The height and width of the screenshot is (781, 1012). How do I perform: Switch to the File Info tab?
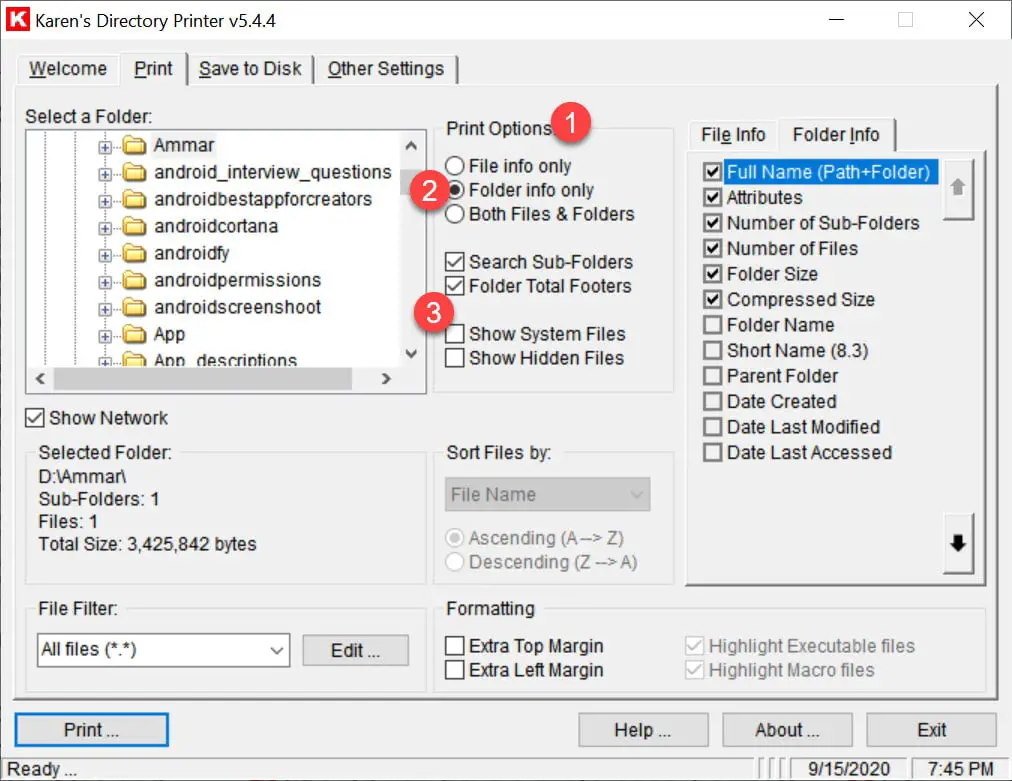tap(733, 135)
